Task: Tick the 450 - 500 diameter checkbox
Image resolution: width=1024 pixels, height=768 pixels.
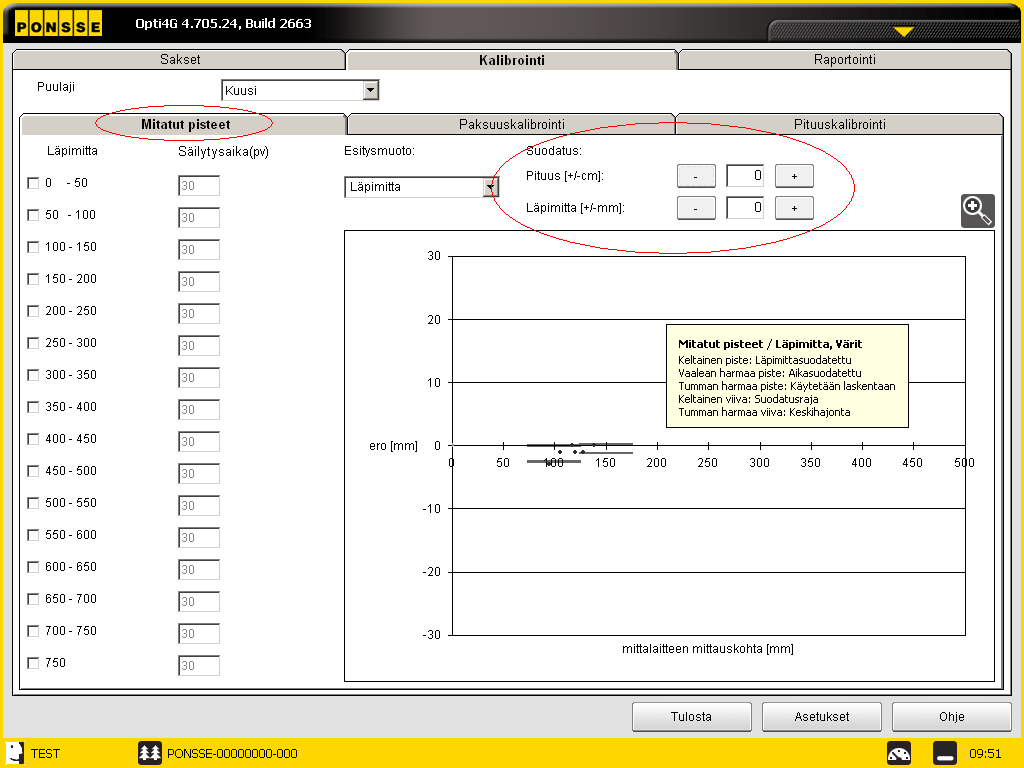Action: (33, 471)
